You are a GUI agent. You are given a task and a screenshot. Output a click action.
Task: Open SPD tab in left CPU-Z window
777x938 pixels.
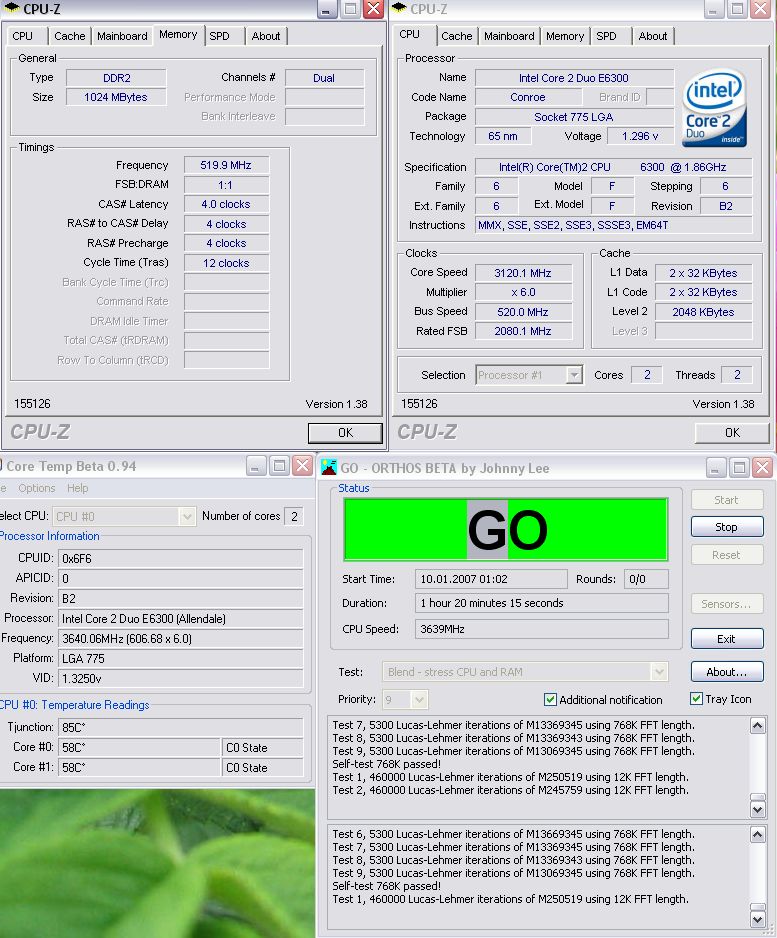tap(220, 36)
